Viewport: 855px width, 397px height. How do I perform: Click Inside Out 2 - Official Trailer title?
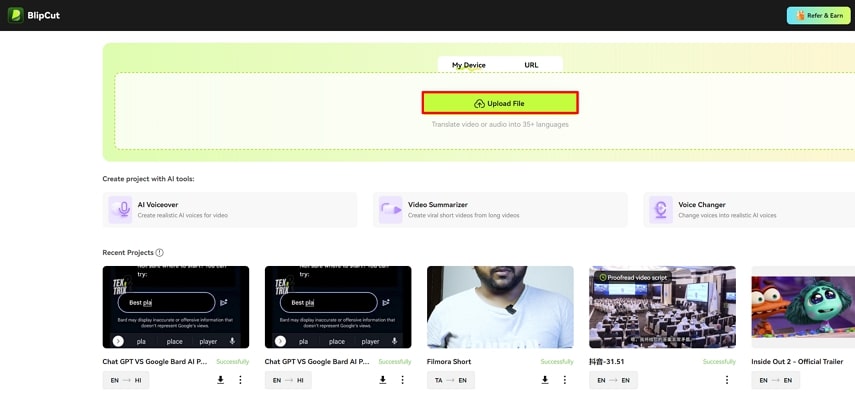[x=797, y=362]
